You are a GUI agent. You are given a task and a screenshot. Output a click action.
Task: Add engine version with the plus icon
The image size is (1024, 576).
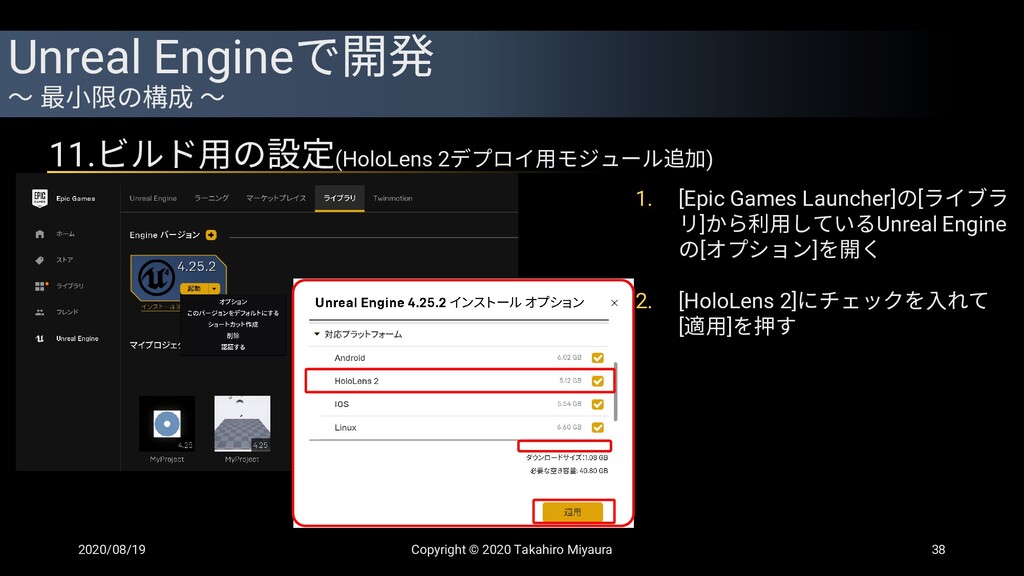[x=211, y=235]
